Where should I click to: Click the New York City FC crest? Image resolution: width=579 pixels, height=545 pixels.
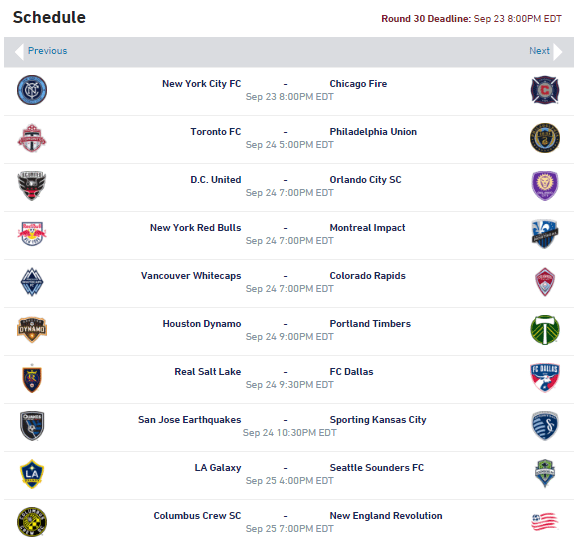click(32, 90)
